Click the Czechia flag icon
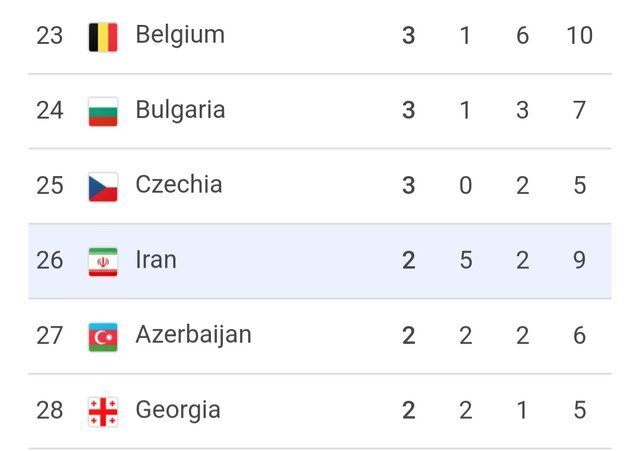Screen dimensions: 640x451 click(x=103, y=186)
